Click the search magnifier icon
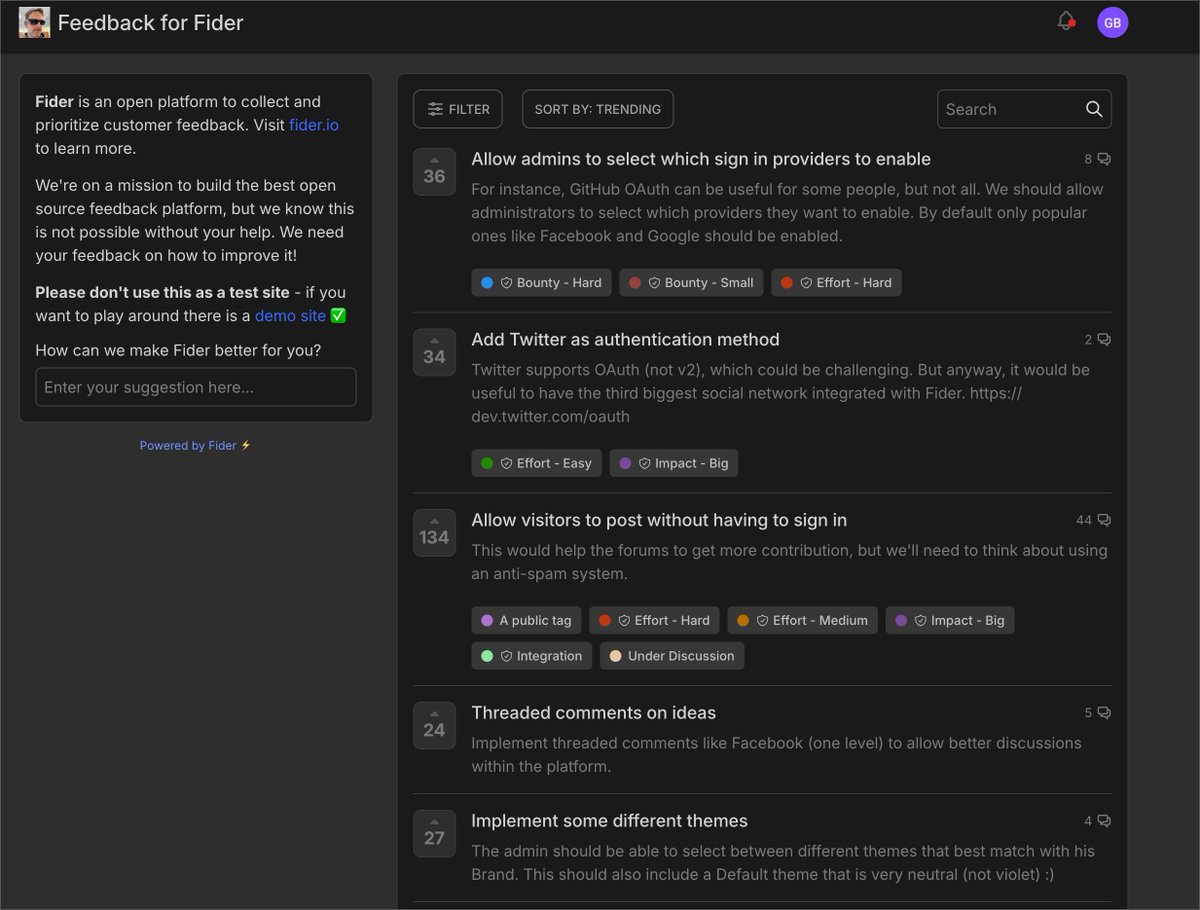The height and width of the screenshot is (910, 1200). pyautogui.click(x=1093, y=109)
